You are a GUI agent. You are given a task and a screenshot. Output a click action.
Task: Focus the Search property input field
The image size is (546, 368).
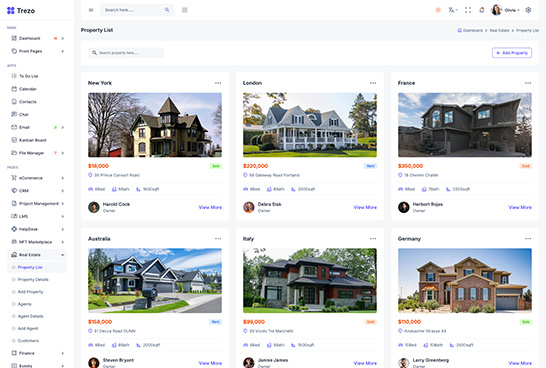point(126,53)
